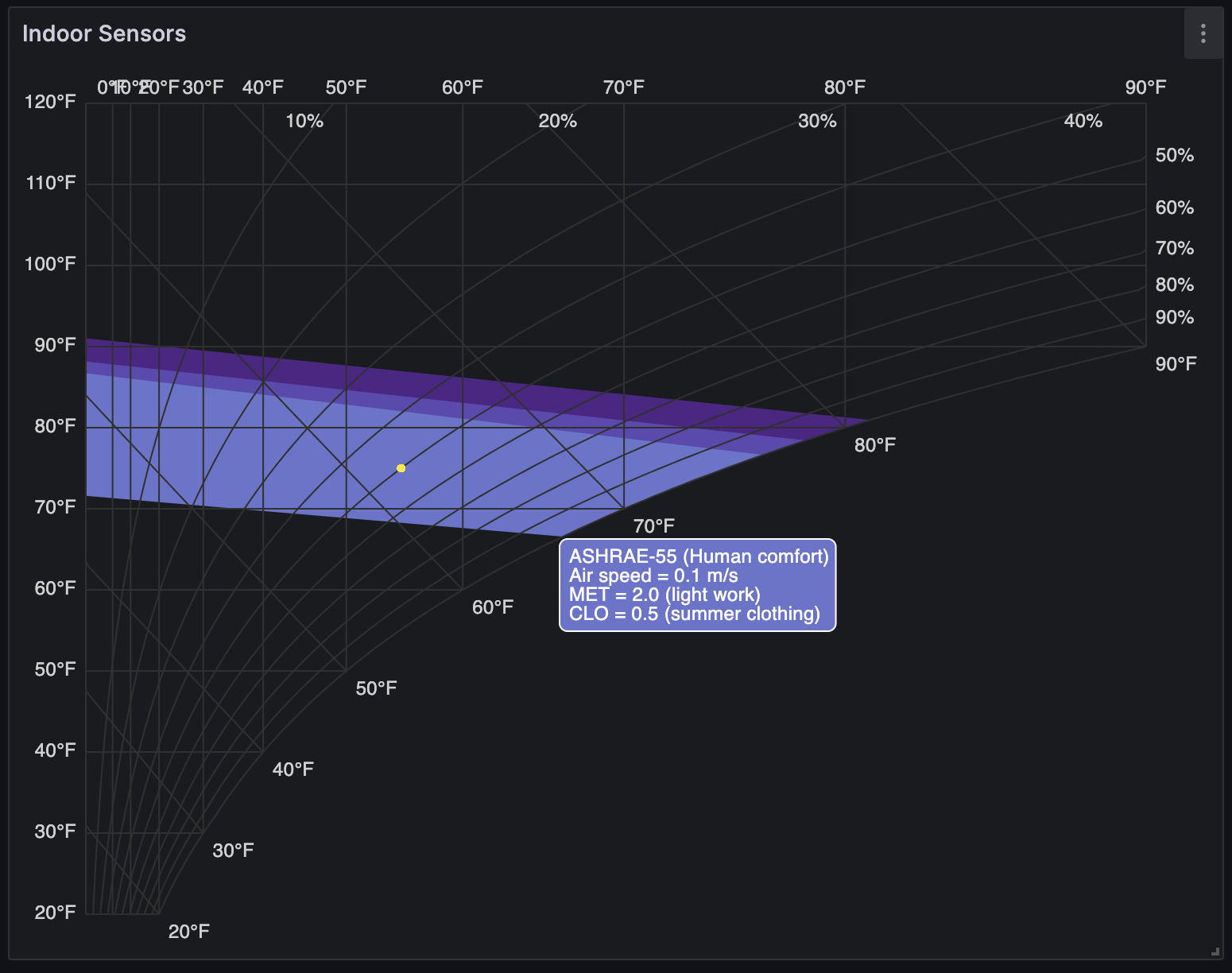Click the 90% relative humidity curve label
Screen dimensions: 1232x973
(x=1175, y=317)
